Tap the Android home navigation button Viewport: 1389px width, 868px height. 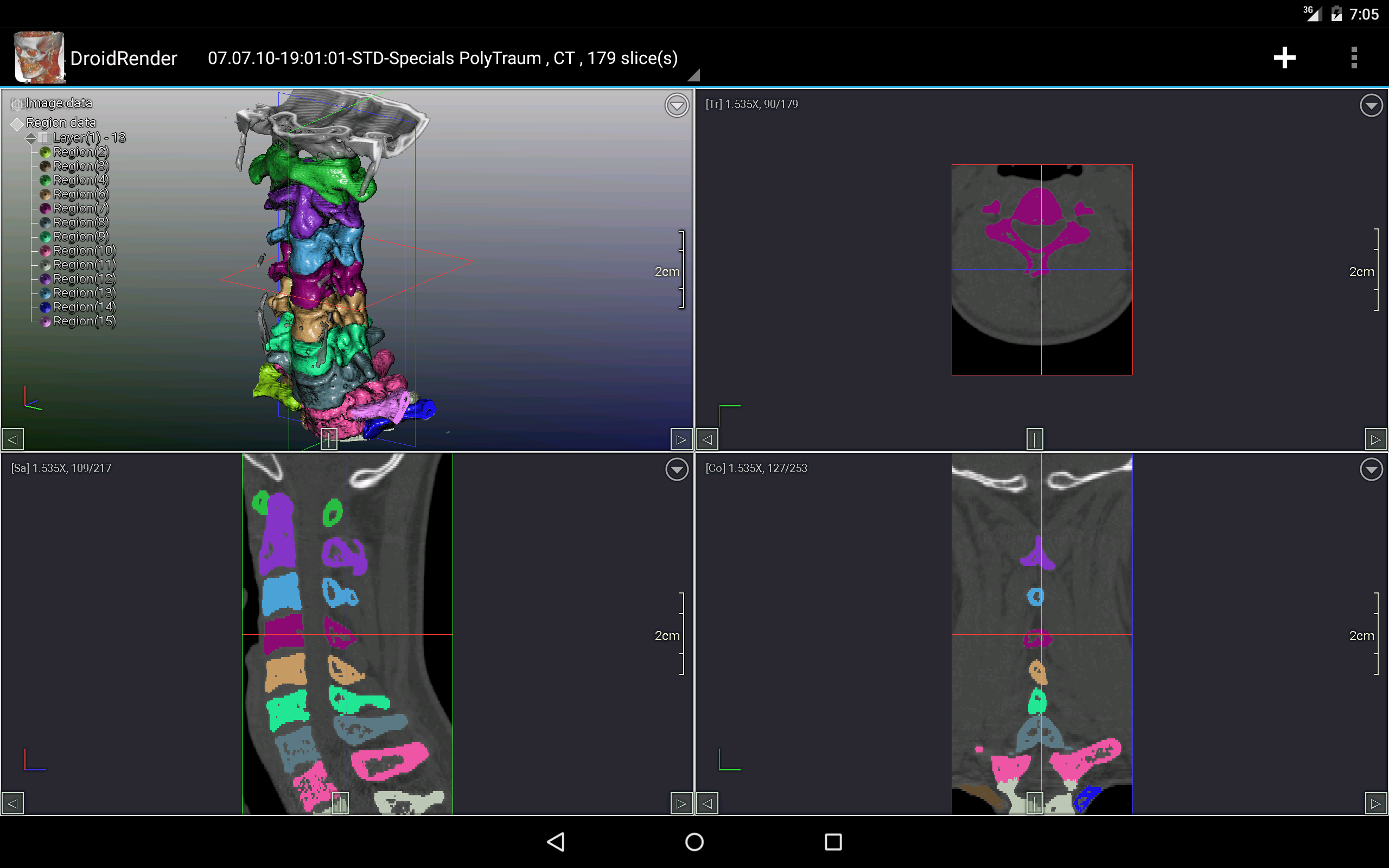pos(694,841)
